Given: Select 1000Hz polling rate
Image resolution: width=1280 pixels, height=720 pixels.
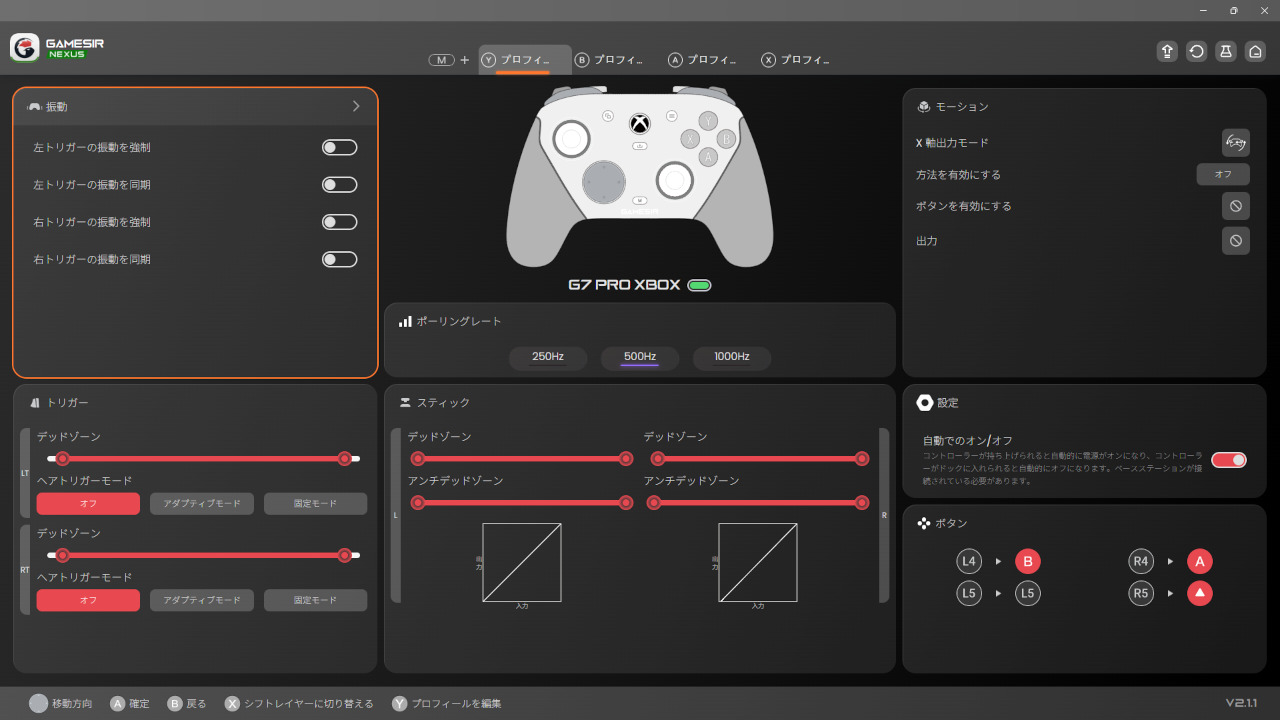Looking at the screenshot, I should coord(732,357).
